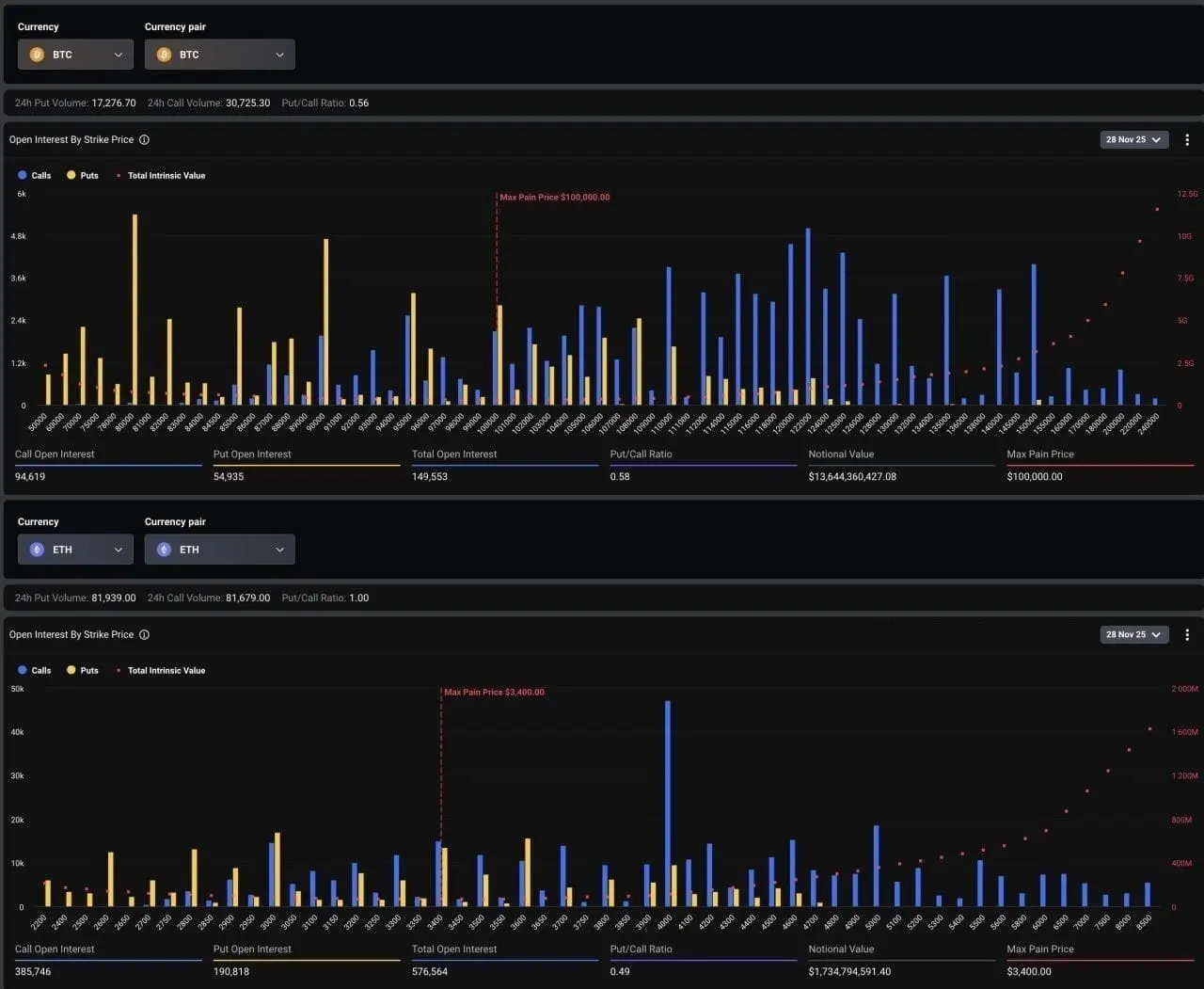Screen dimensions: 1204x989
Task: Click info icon beside BTC Open Interest title
Action: tap(144, 139)
